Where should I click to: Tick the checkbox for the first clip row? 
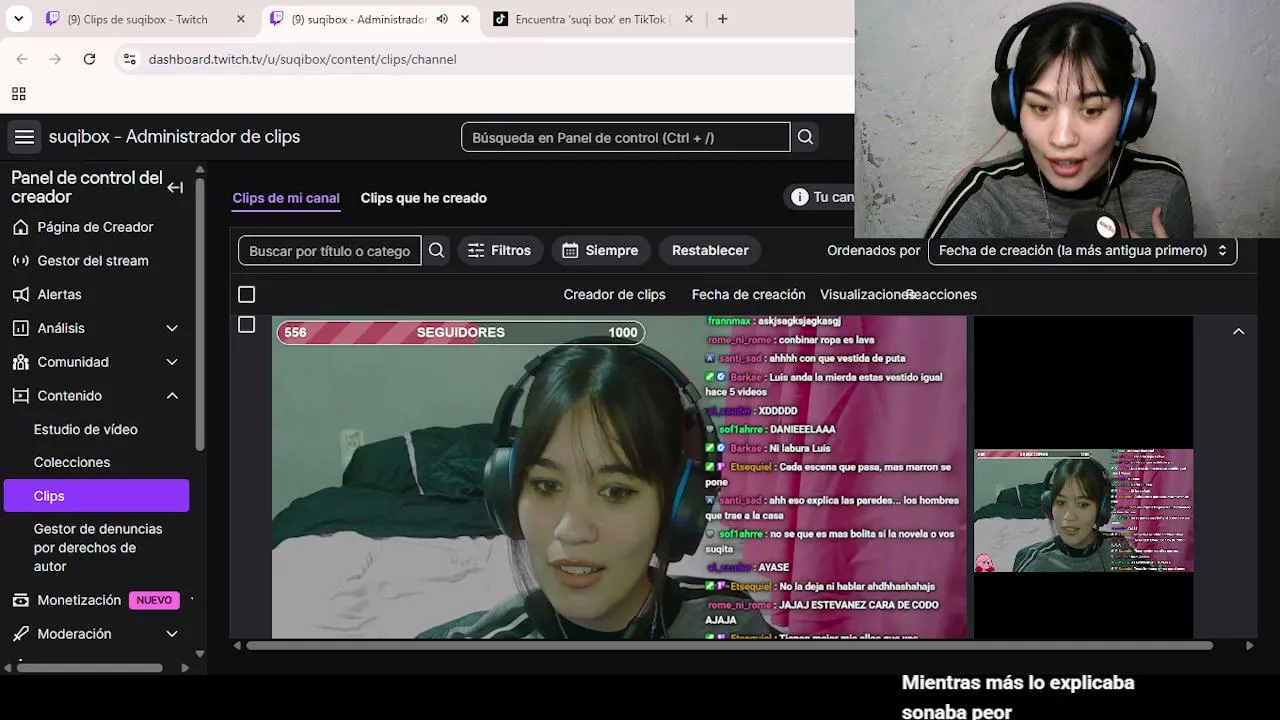(247, 325)
